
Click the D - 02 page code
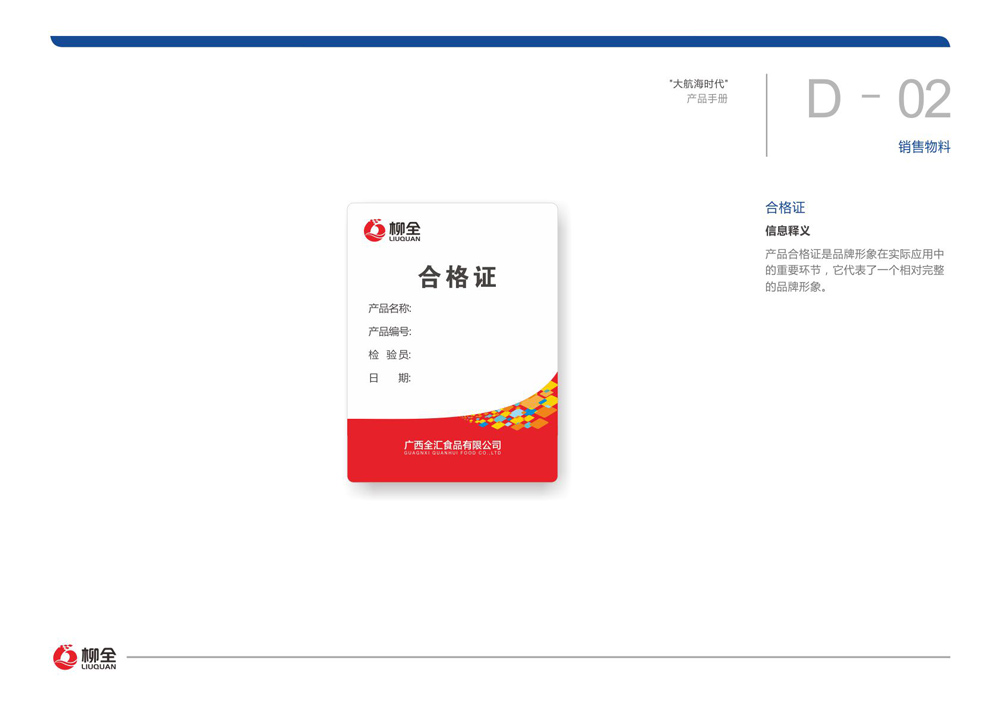(x=878, y=100)
